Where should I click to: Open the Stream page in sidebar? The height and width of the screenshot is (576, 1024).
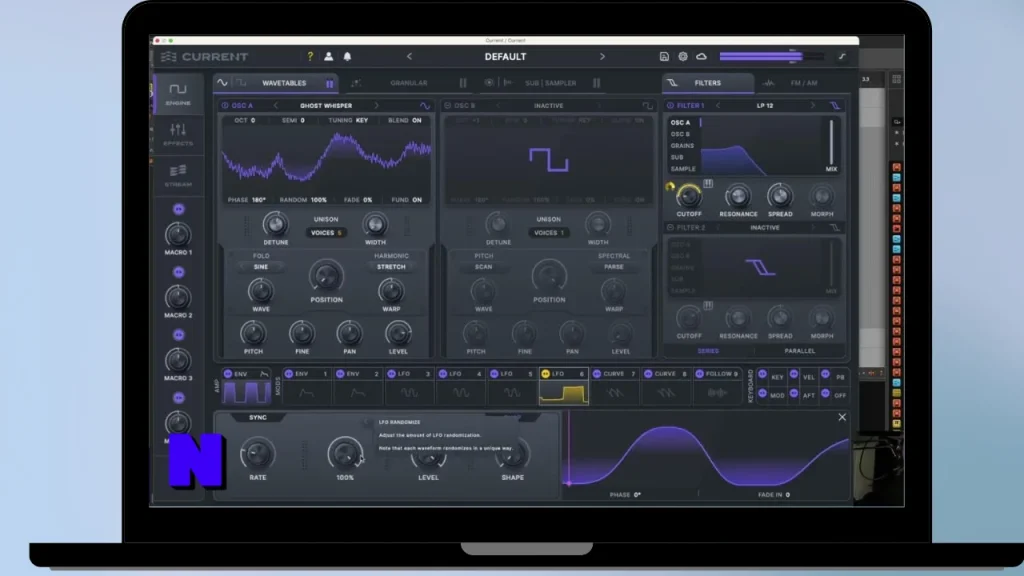point(178,175)
